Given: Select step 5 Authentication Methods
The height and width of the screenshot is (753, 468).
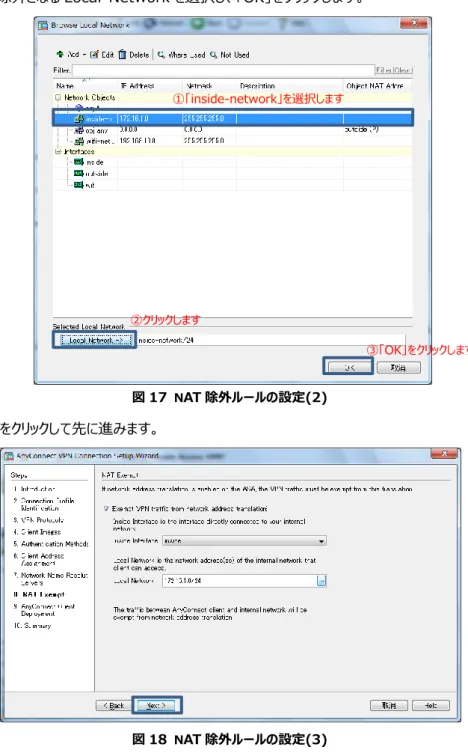Looking at the screenshot, I should pyautogui.click(x=51, y=544).
